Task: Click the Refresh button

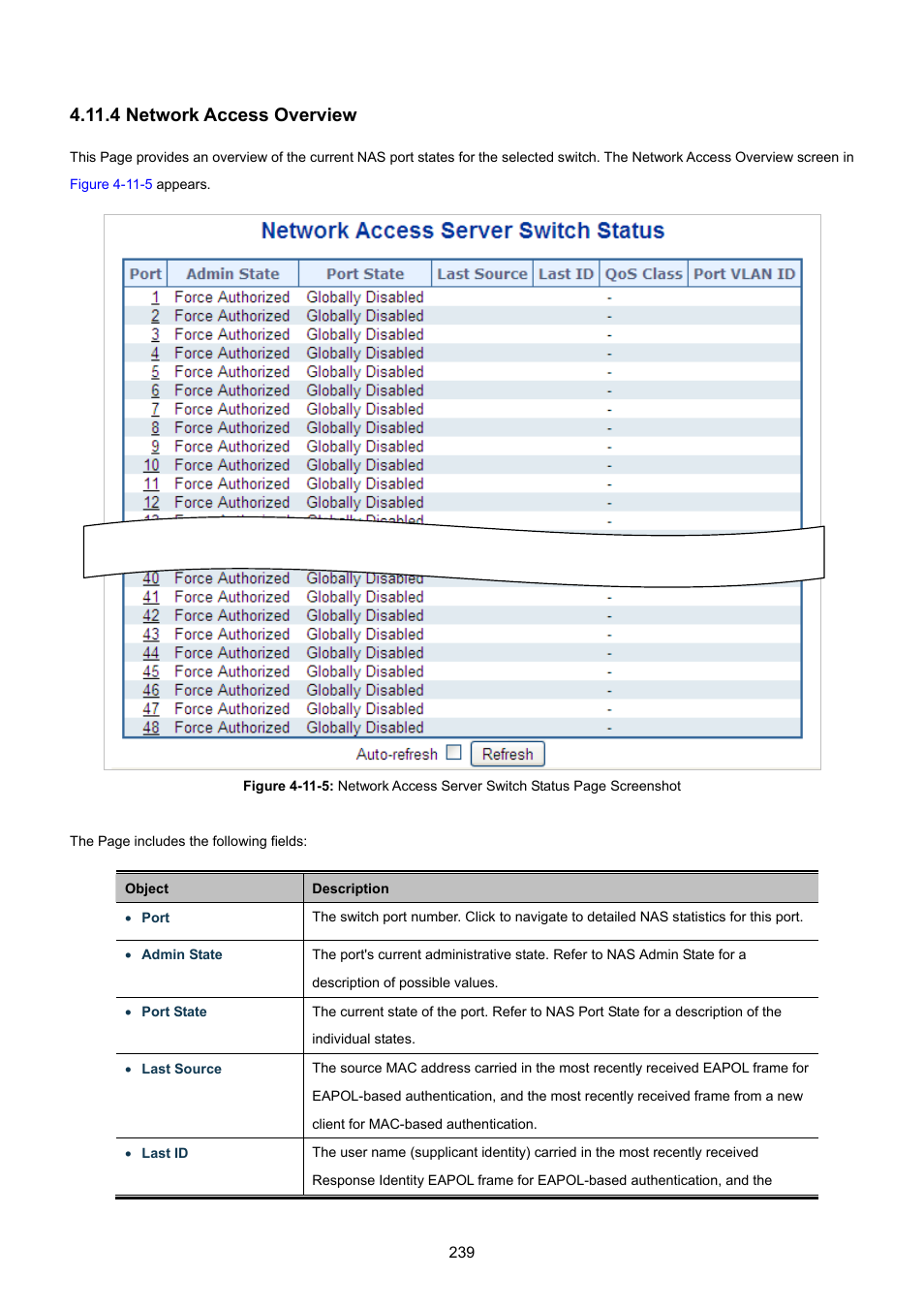Action: [x=508, y=754]
